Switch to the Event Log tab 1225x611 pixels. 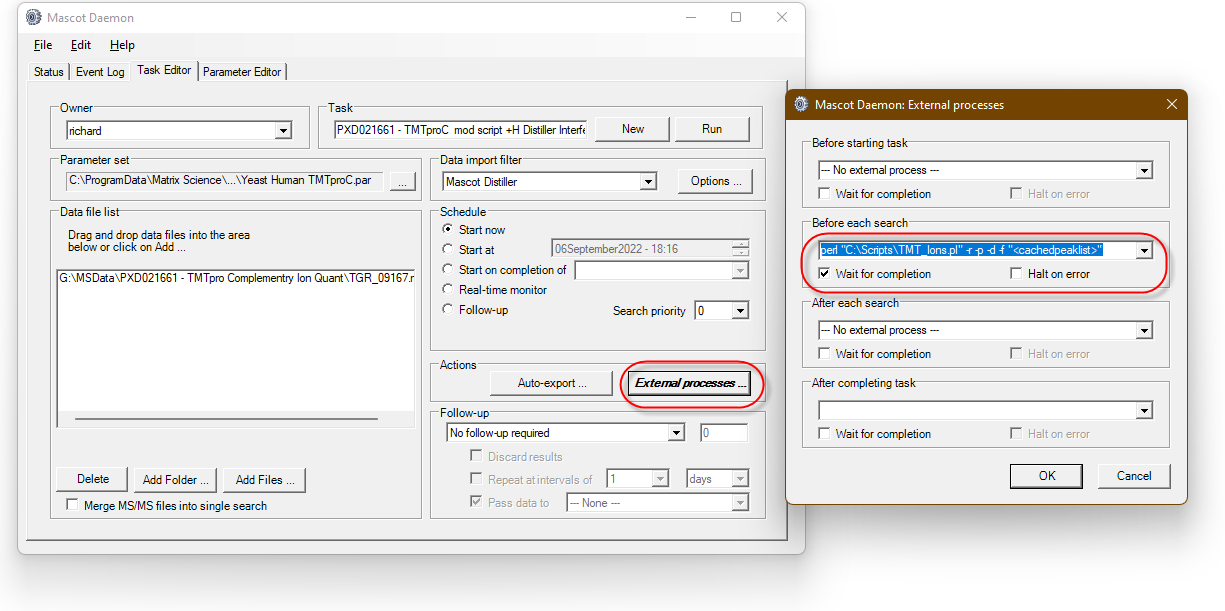(100, 72)
